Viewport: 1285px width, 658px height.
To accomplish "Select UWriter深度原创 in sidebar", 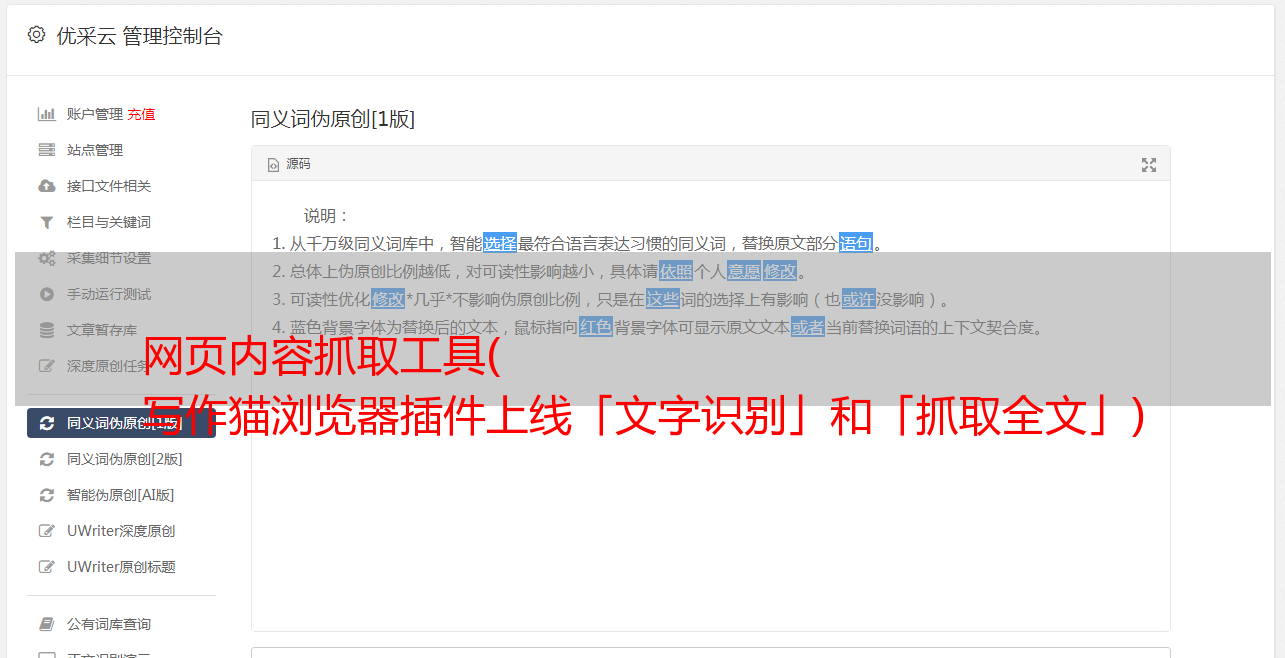I will (121, 531).
